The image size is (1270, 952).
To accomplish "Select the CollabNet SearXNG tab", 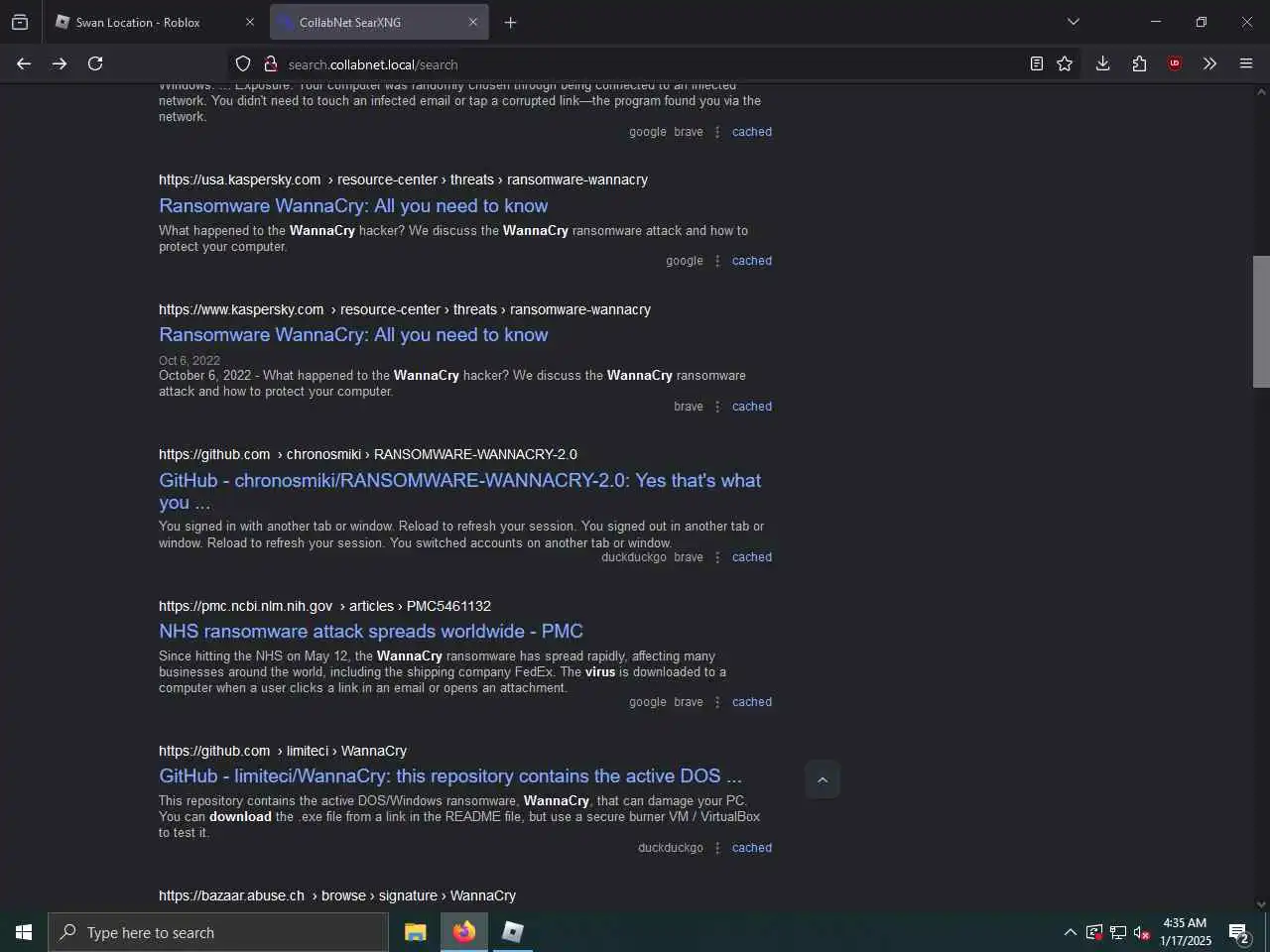I will pyautogui.click(x=380, y=22).
